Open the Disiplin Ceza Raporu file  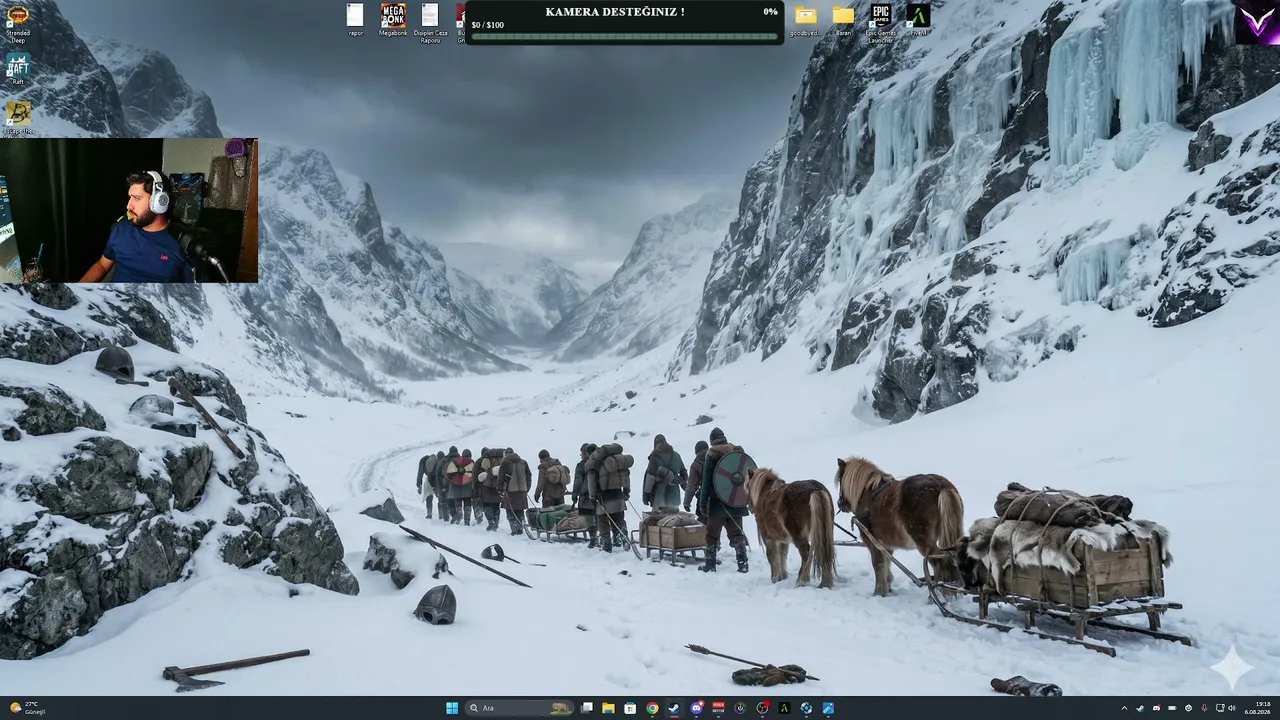[430, 23]
